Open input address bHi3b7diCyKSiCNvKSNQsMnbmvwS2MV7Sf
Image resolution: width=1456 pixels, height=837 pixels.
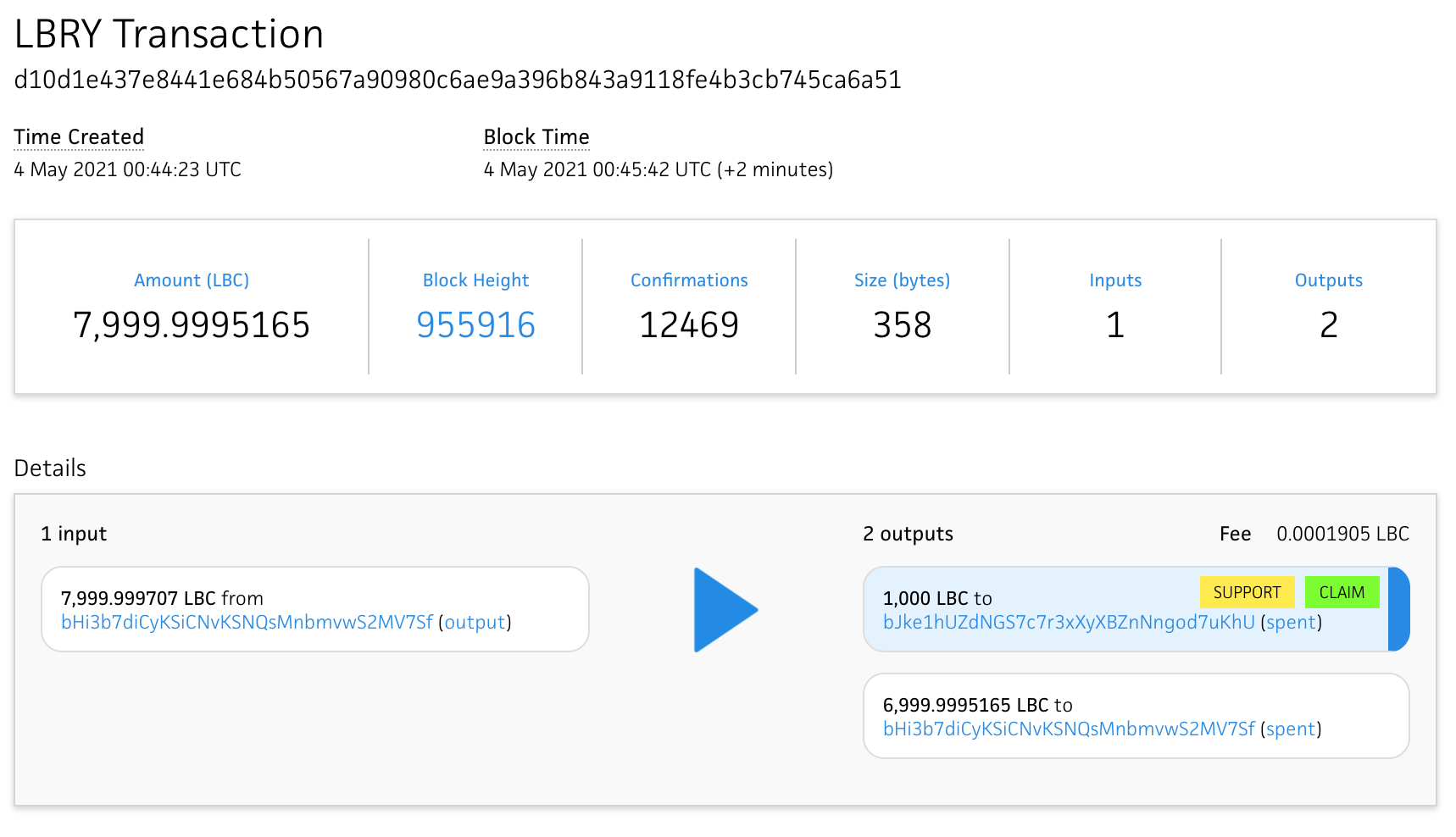click(247, 623)
